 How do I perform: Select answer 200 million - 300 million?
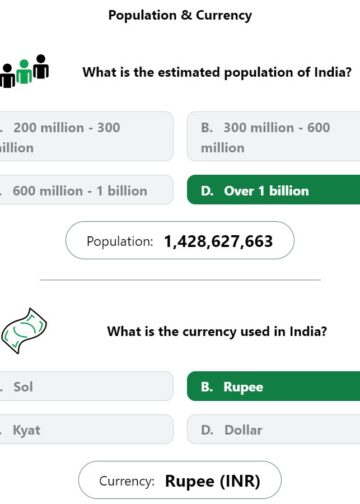click(86, 136)
